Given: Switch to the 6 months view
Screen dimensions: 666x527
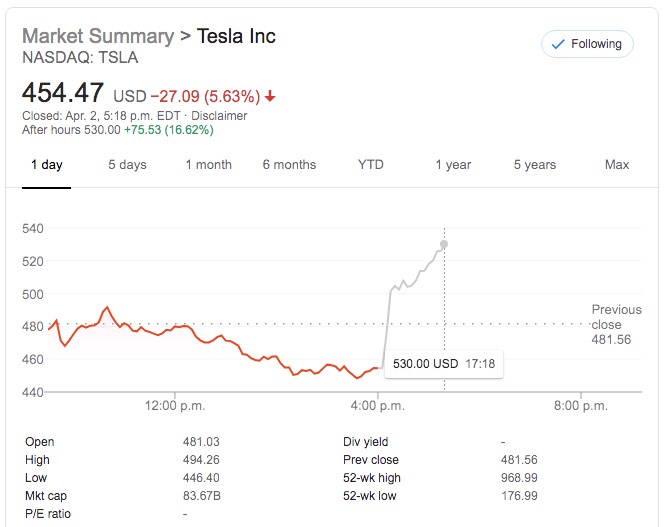Looking at the screenshot, I should tap(289, 165).
